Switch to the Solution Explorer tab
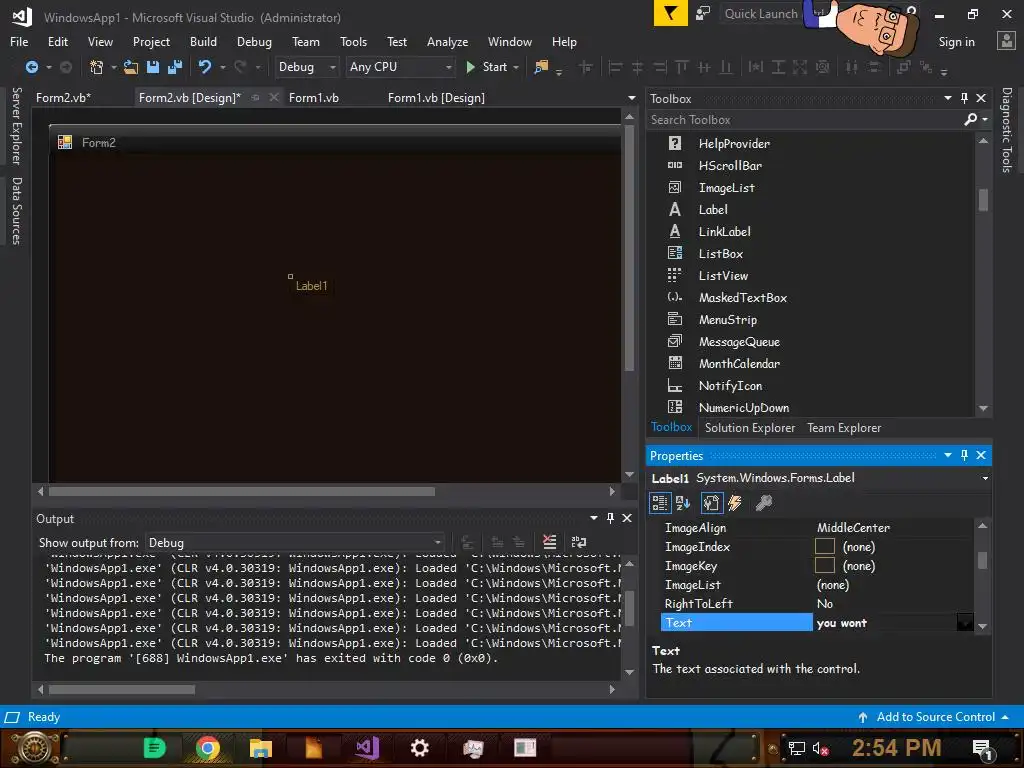Image resolution: width=1024 pixels, height=768 pixels. [x=750, y=428]
